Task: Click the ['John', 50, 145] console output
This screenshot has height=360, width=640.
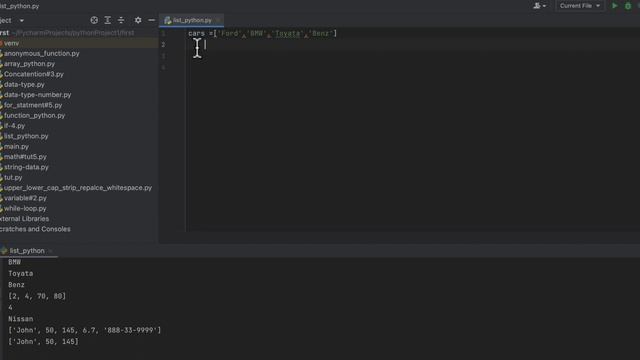Action: (x=43, y=341)
